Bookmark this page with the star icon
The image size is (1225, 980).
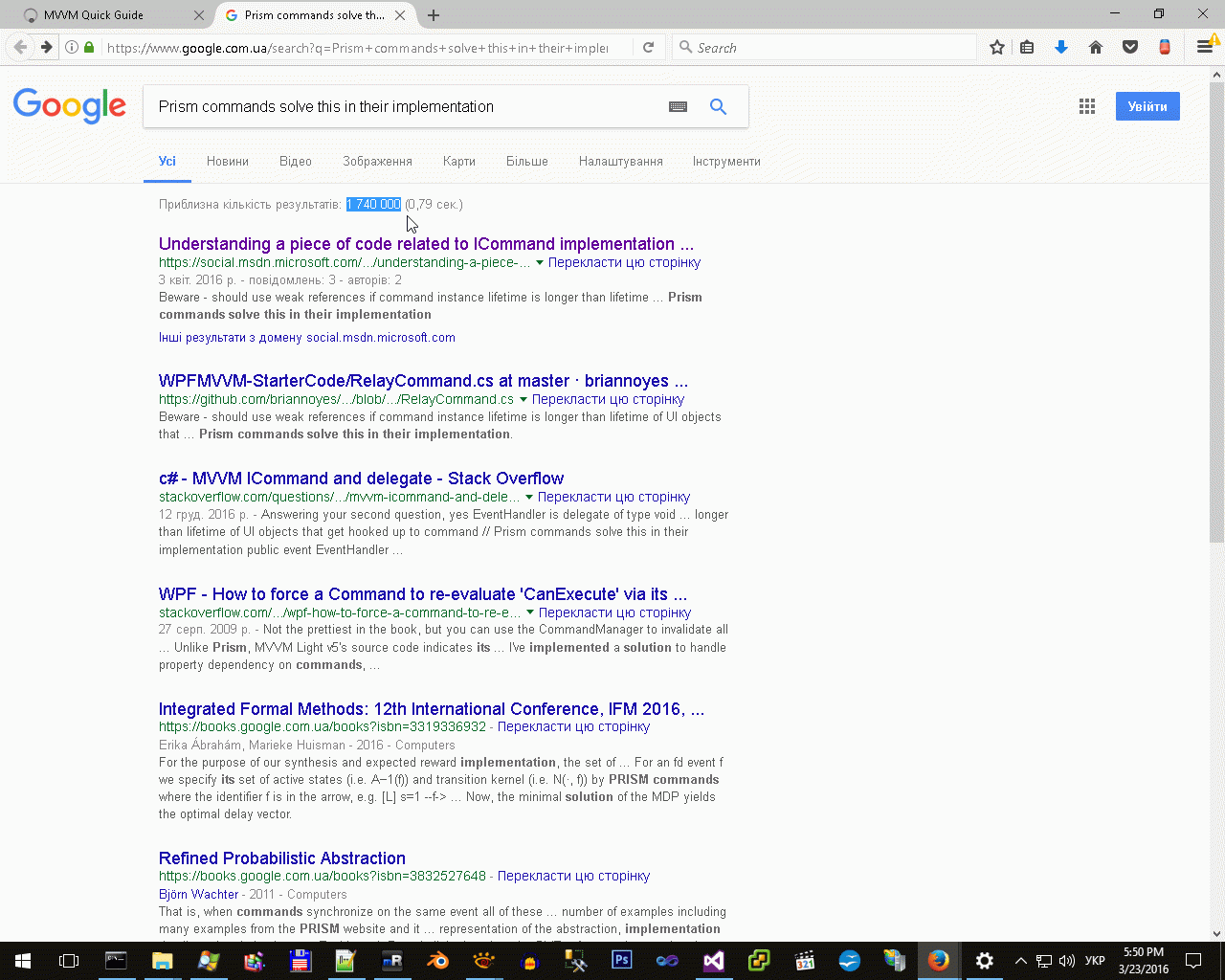click(x=997, y=47)
